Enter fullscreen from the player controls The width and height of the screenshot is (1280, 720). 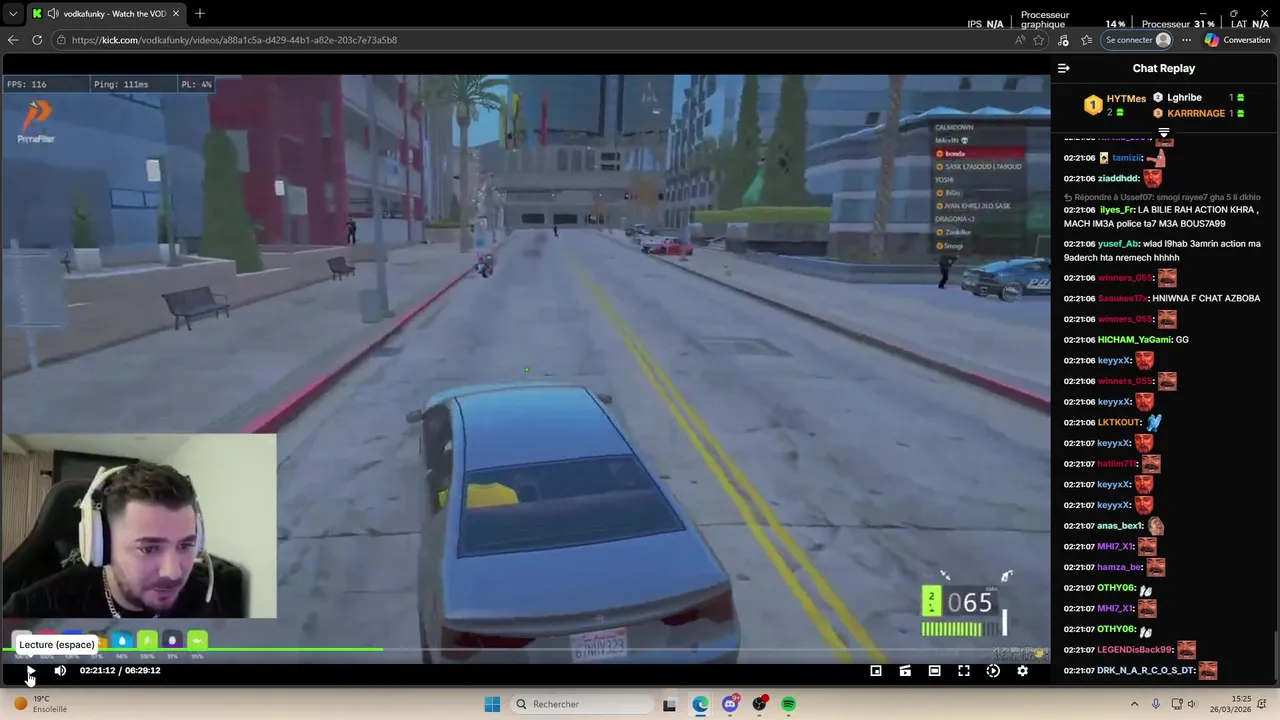[964, 671]
